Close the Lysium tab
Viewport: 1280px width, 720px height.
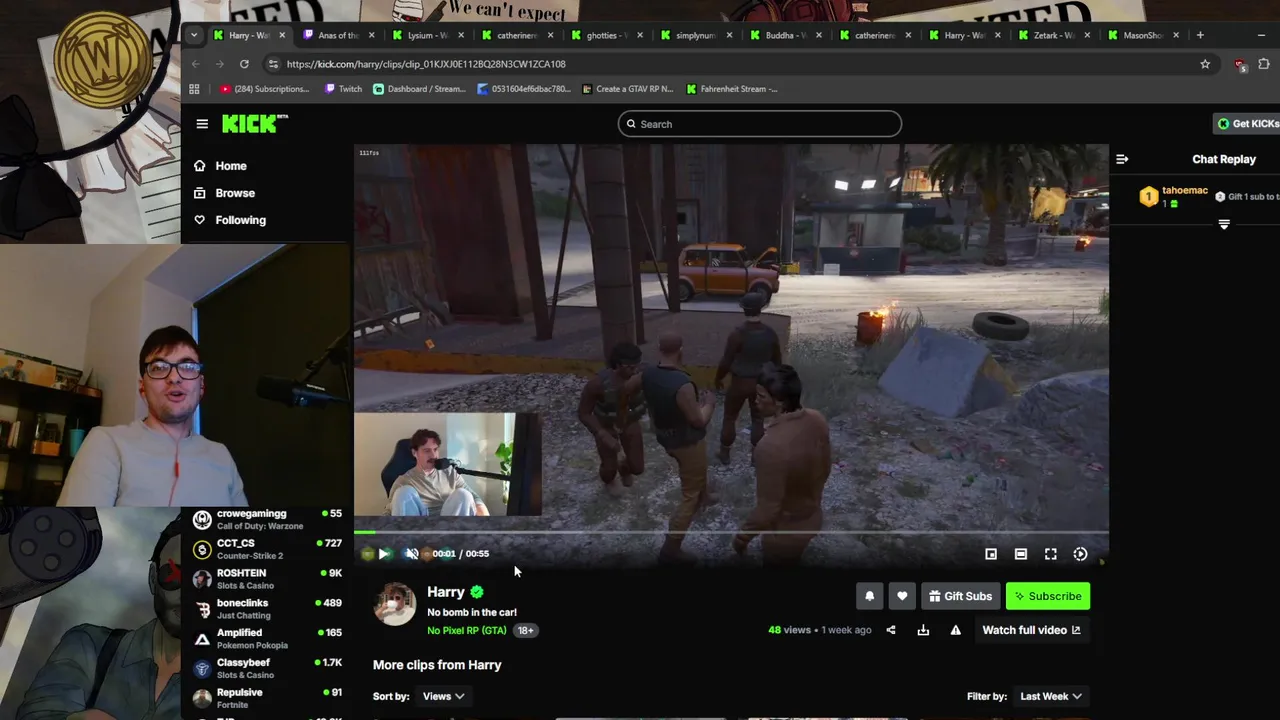pyautogui.click(x=461, y=35)
